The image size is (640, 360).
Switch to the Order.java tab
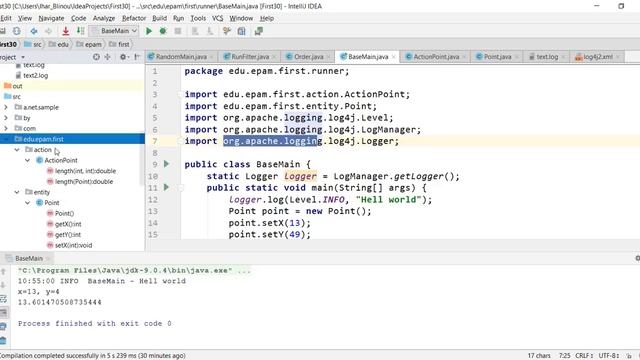tap(308, 57)
